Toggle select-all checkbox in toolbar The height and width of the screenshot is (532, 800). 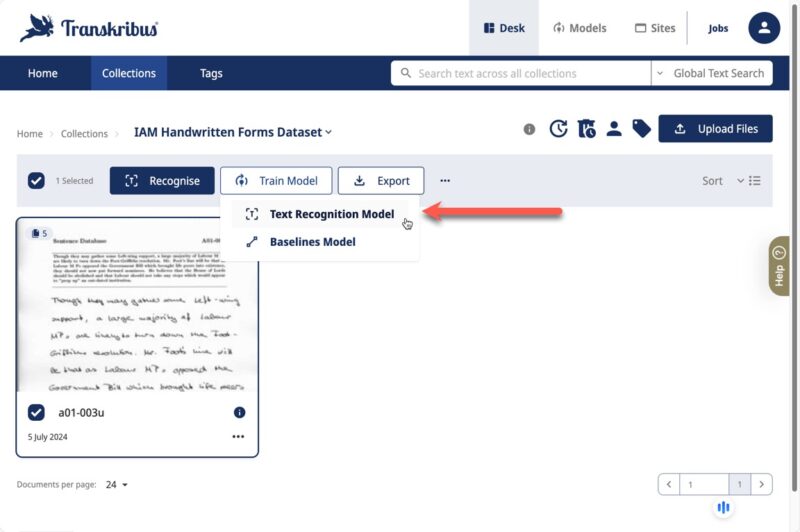tap(36, 181)
